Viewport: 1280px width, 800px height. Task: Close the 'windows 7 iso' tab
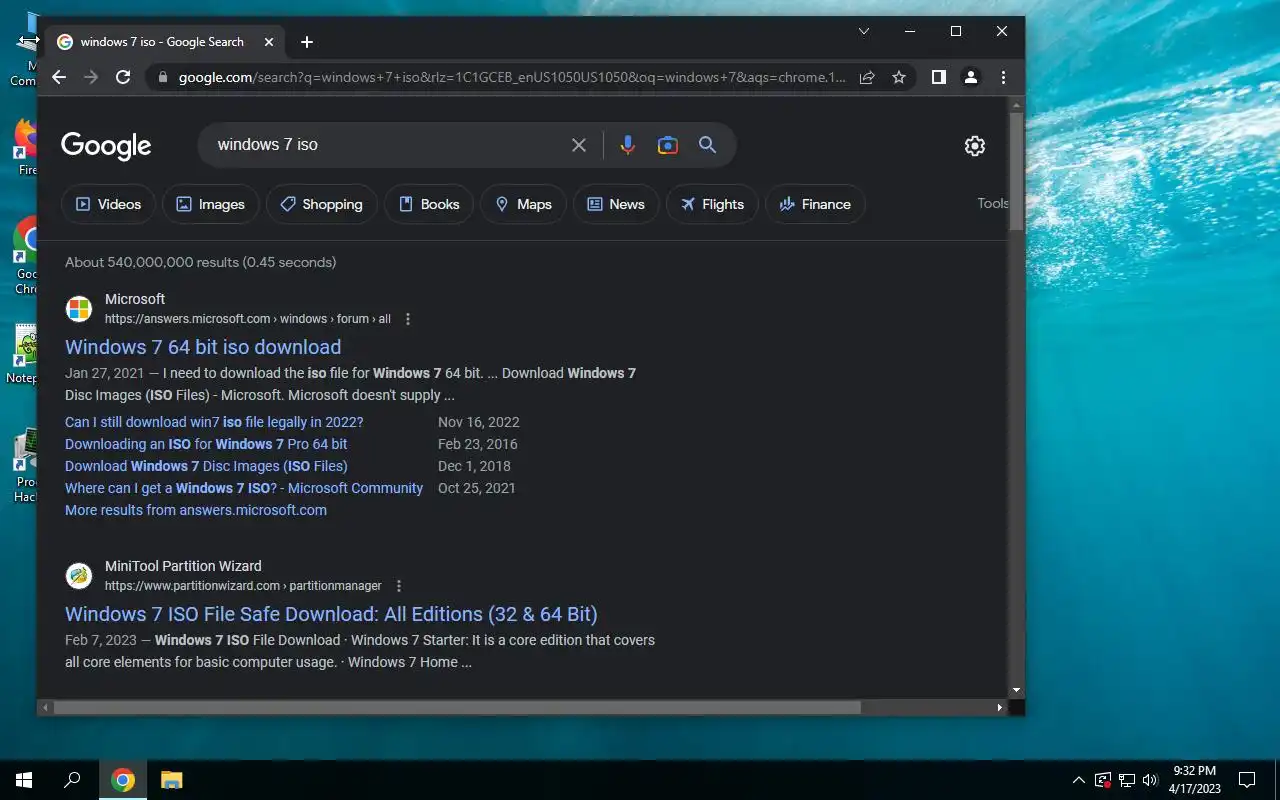[x=269, y=42]
